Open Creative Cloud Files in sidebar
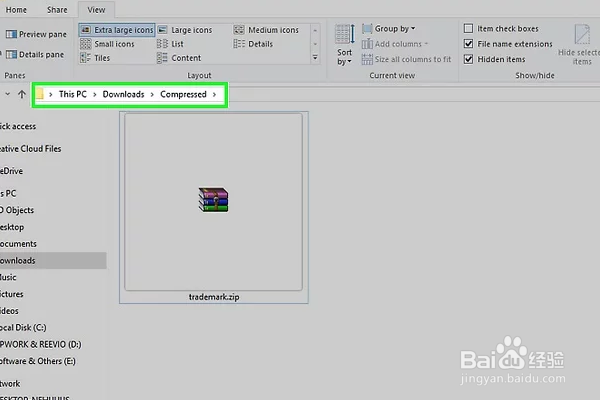Image resolution: width=600 pixels, height=400 pixels. pyautogui.click(x=31, y=149)
